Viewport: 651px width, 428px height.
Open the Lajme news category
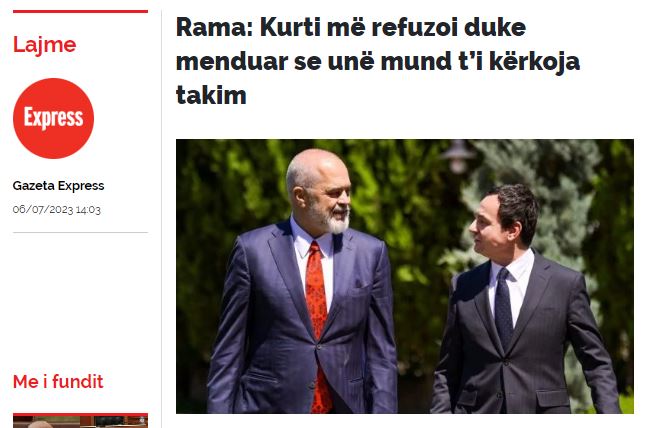click(44, 44)
